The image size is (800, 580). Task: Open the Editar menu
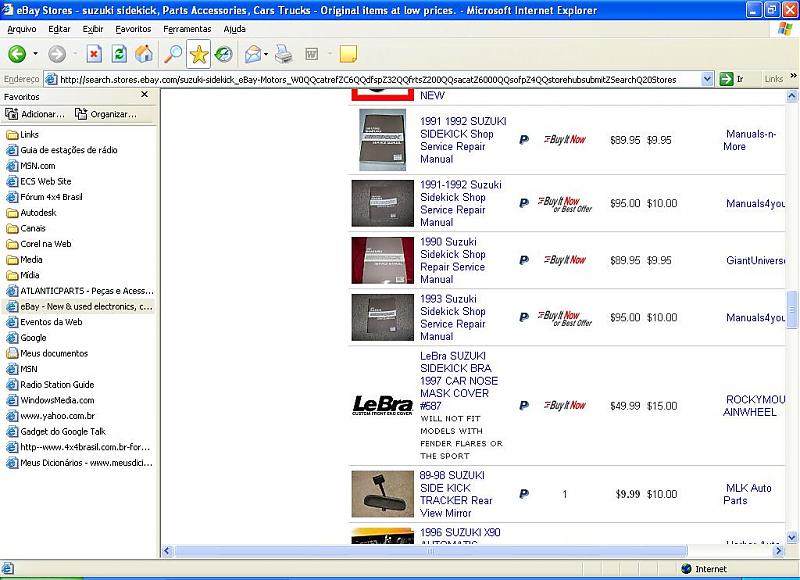59,29
